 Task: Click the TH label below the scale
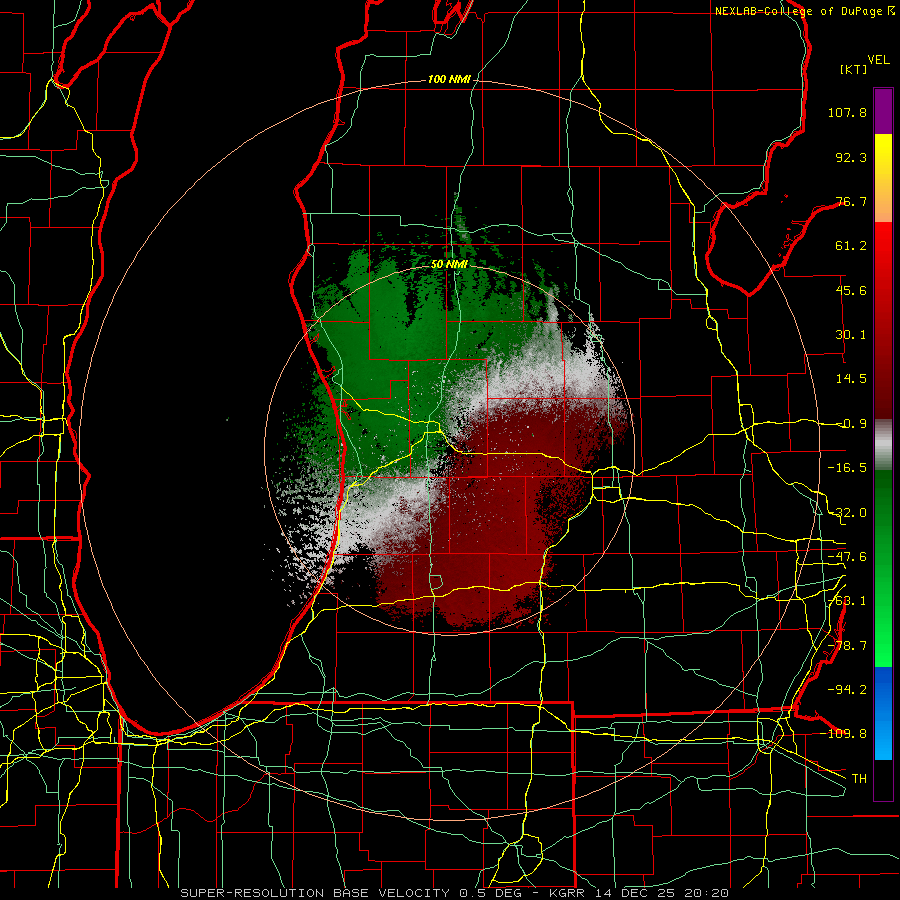pyautogui.click(x=859, y=778)
